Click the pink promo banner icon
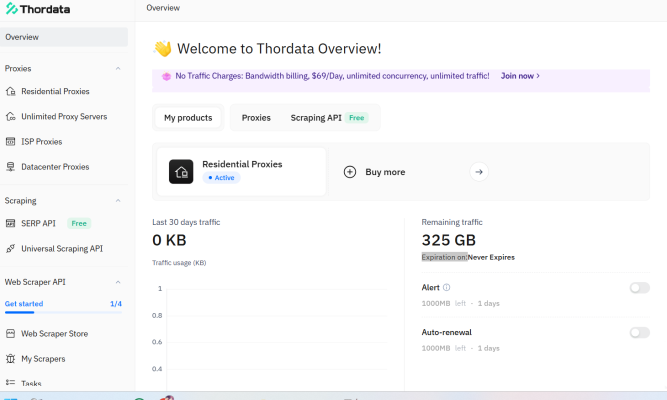This screenshot has width=667, height=400. pos(166,76)
